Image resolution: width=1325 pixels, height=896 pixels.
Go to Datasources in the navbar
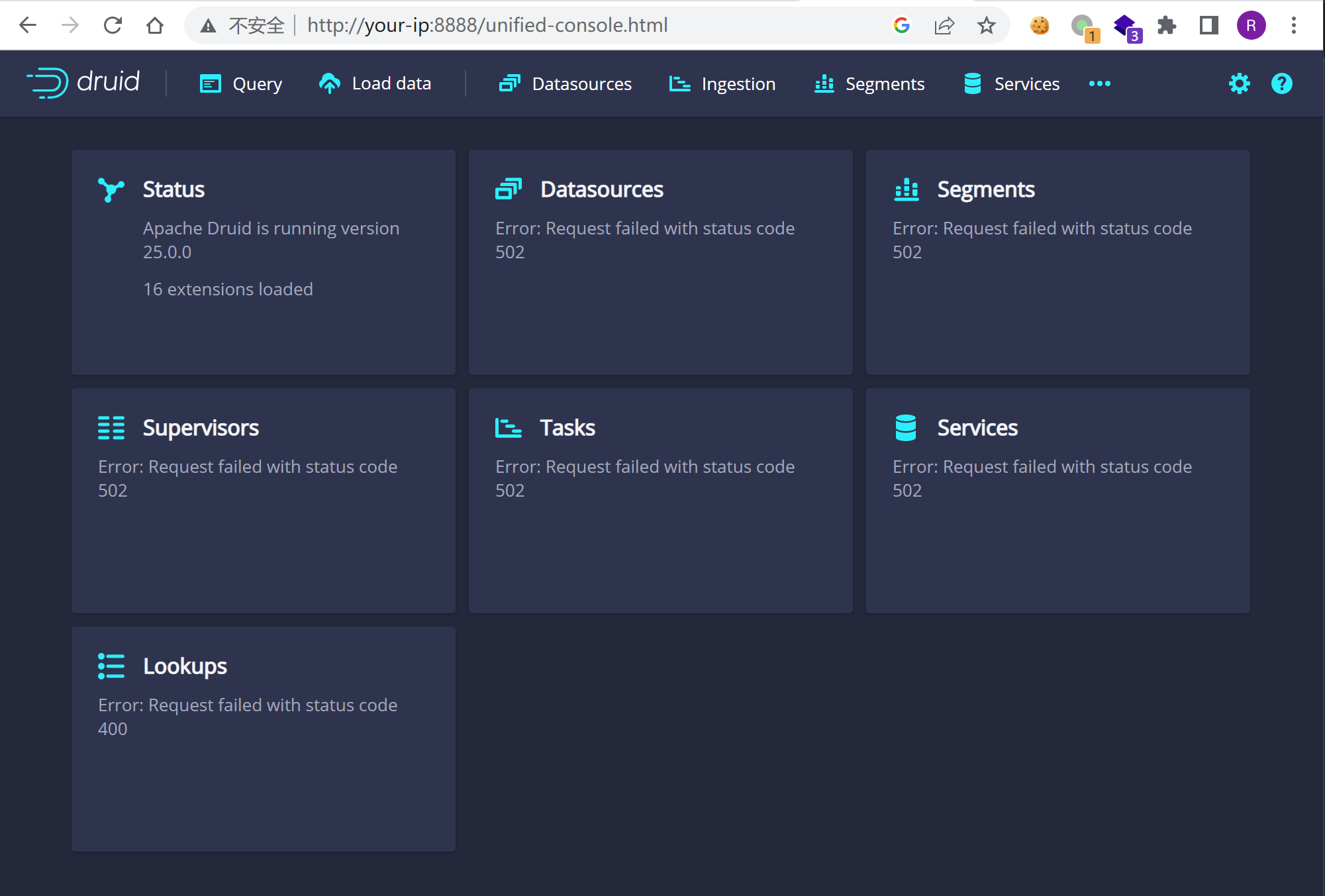565,83
